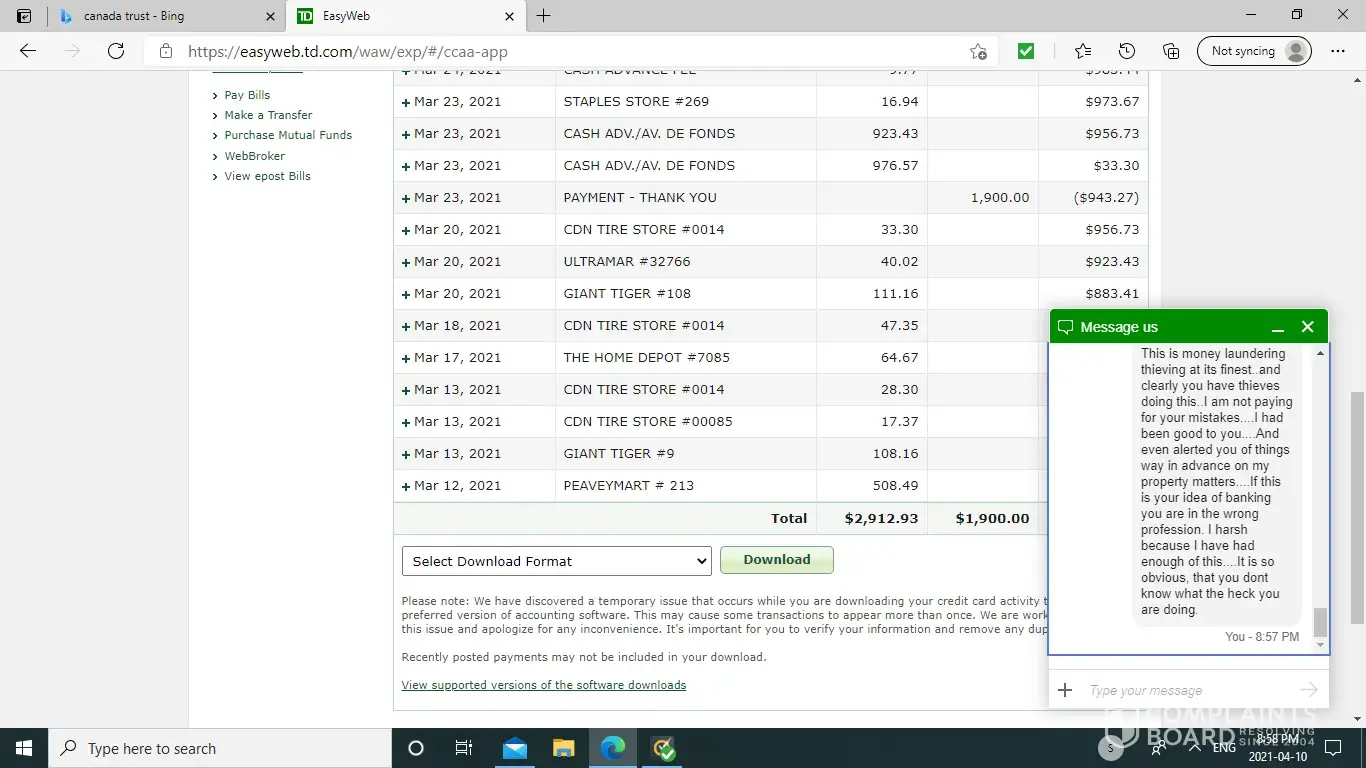Open Purchase Mutual Funds link
Image resolution: width=1366 pixels, height=768 pixels.
pos(288,135)
